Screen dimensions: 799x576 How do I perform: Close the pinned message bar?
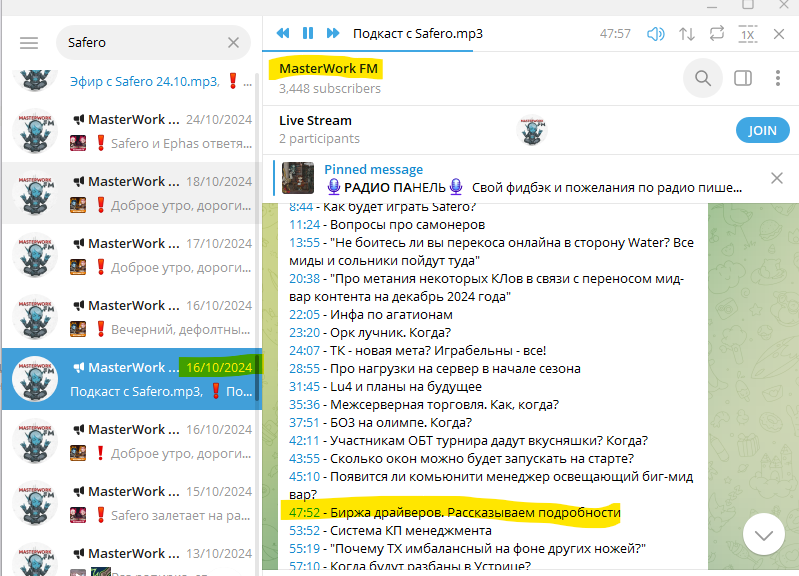777,178
